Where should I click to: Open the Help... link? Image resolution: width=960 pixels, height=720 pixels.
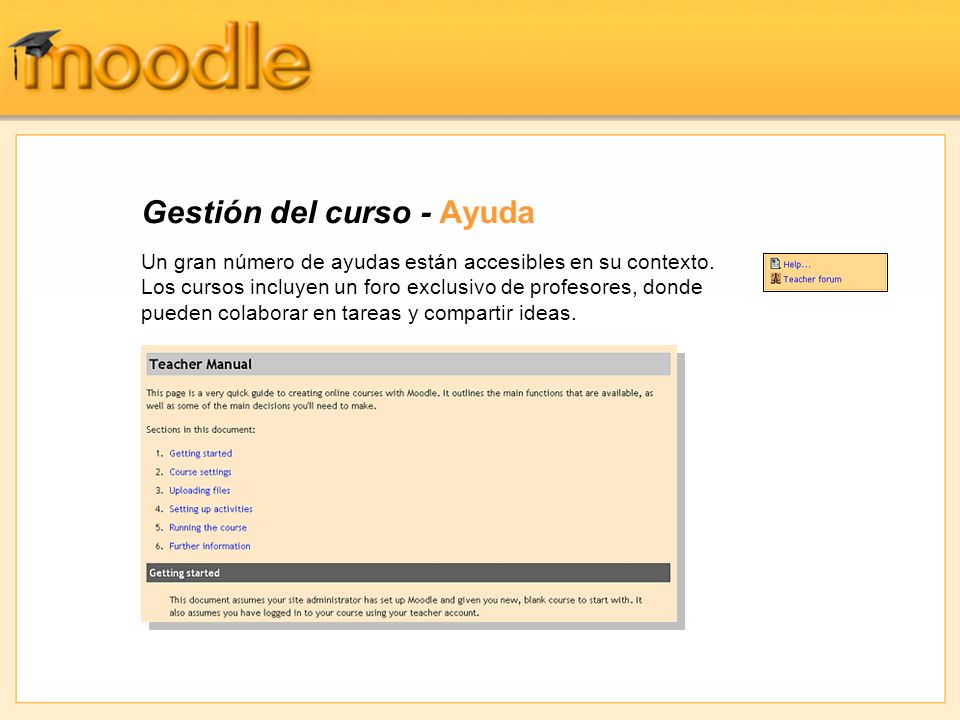click(x=797, y=264)
